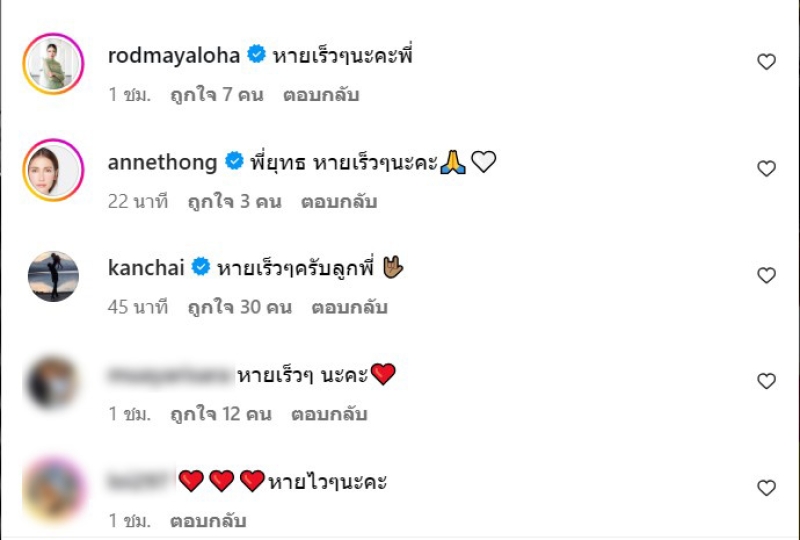
Task: Open rodmayaloha's profile picture
Action: (53, 64)
